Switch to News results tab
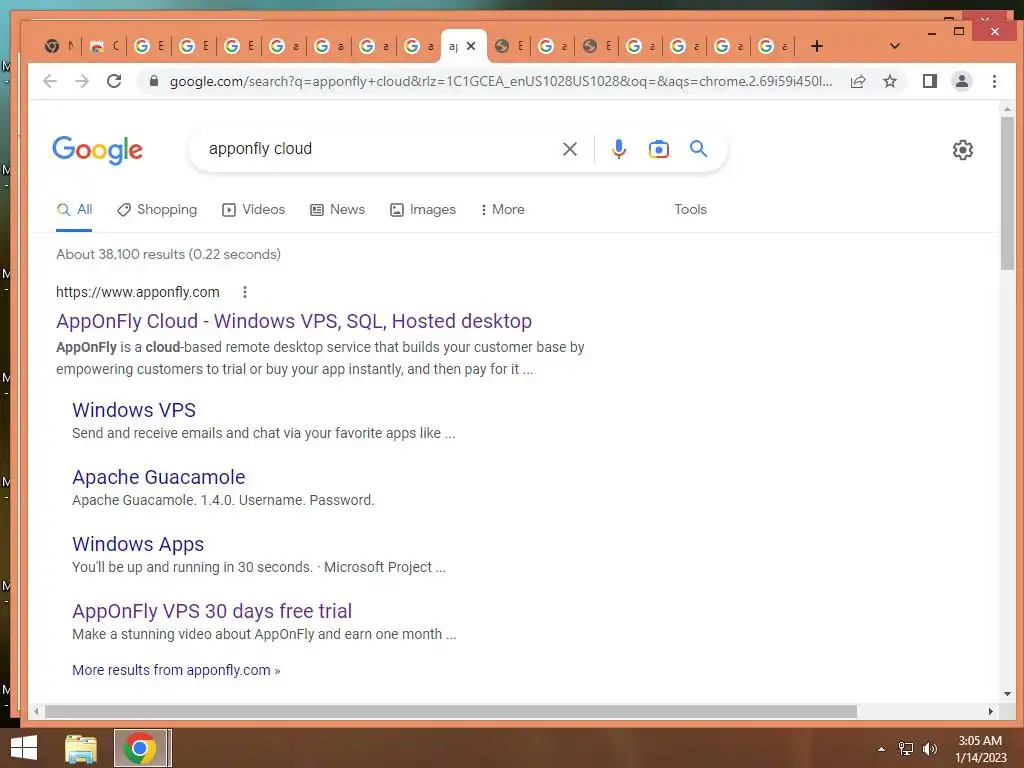This screenshot has width=1024, height=768. [x=337, y=210]
